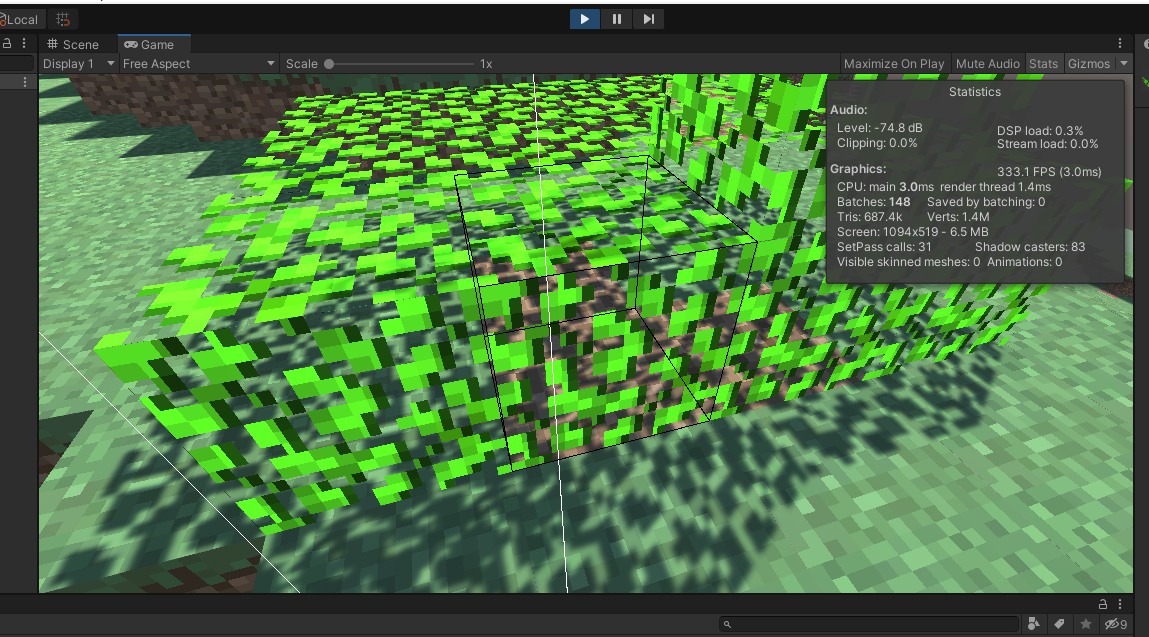Open the Display 1 dropdown
This screenshot has height=637, width=1149.
(78, 64)
